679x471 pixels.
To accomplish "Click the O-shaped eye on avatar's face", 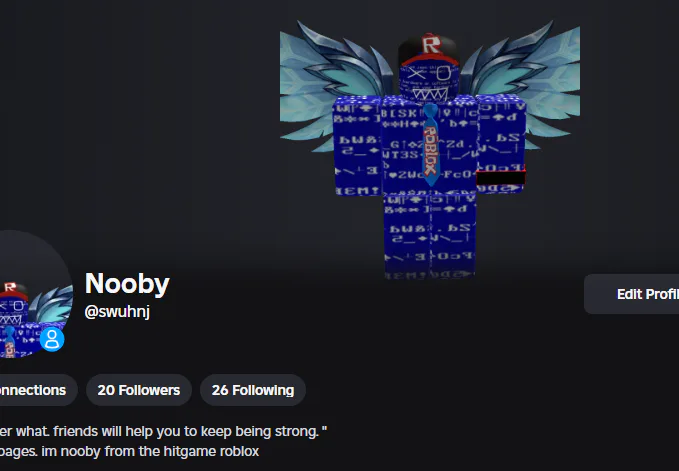I will [443, 73].
